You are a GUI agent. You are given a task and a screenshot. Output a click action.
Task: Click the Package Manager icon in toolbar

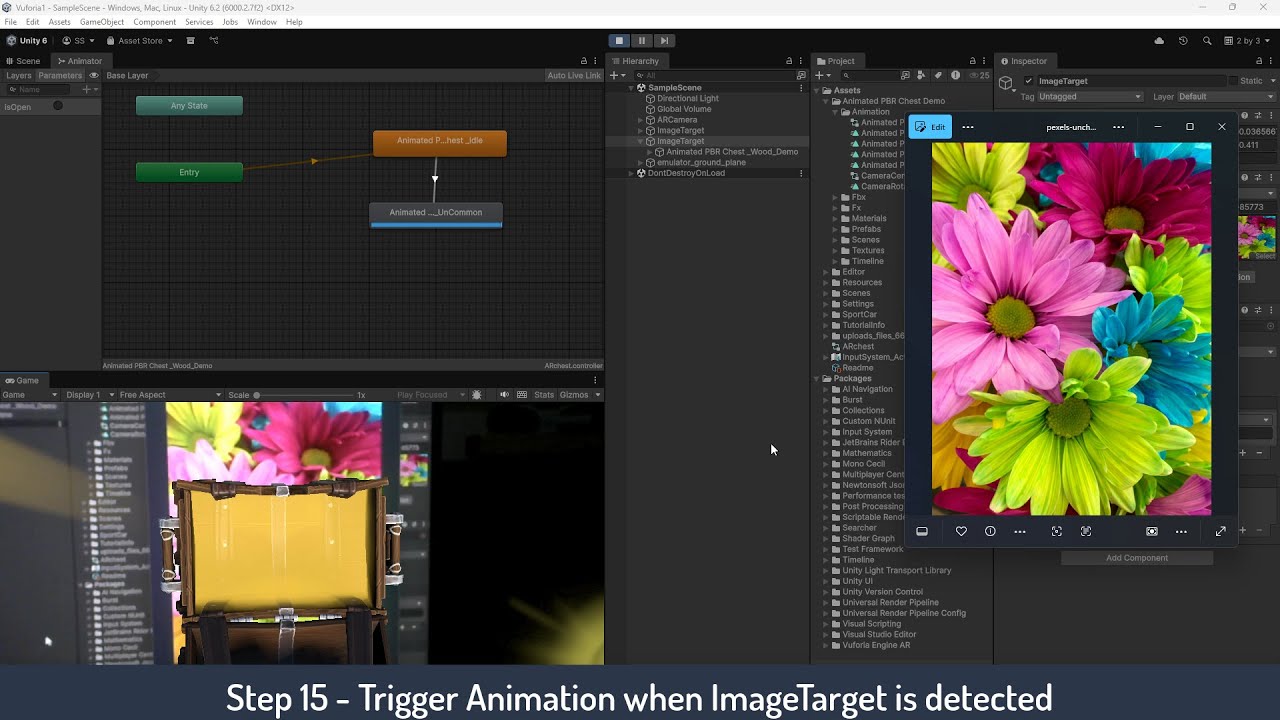(x=190, y=41)
